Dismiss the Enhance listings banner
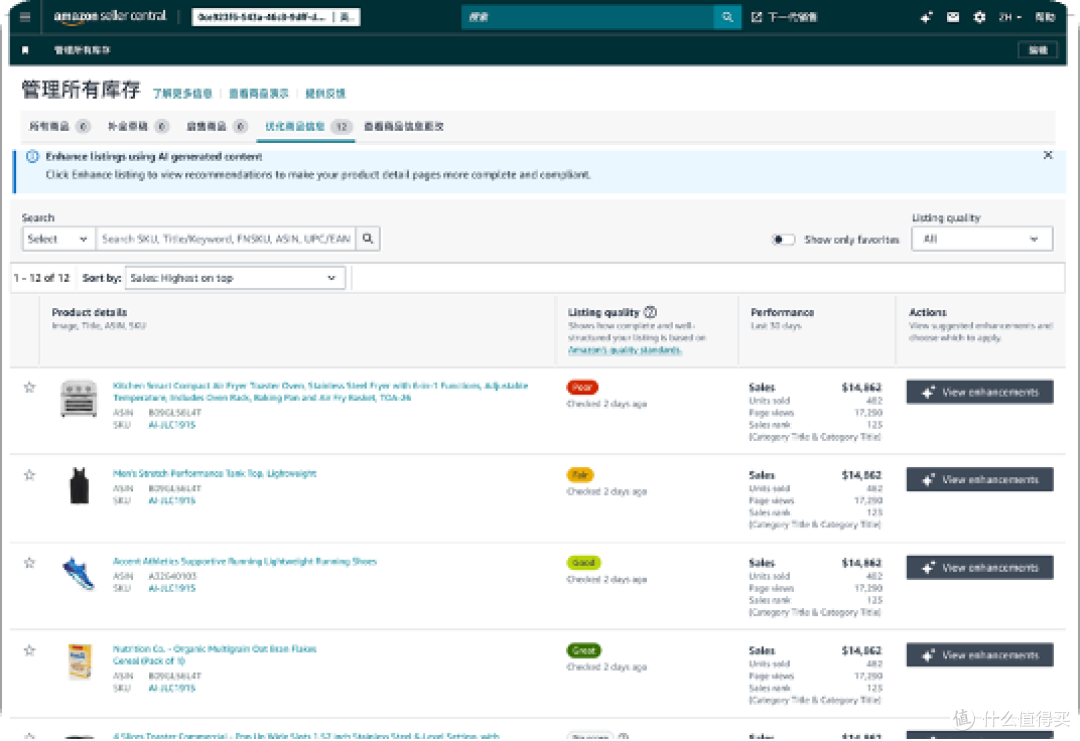The image size is (1080, 741). point(1048,156)
